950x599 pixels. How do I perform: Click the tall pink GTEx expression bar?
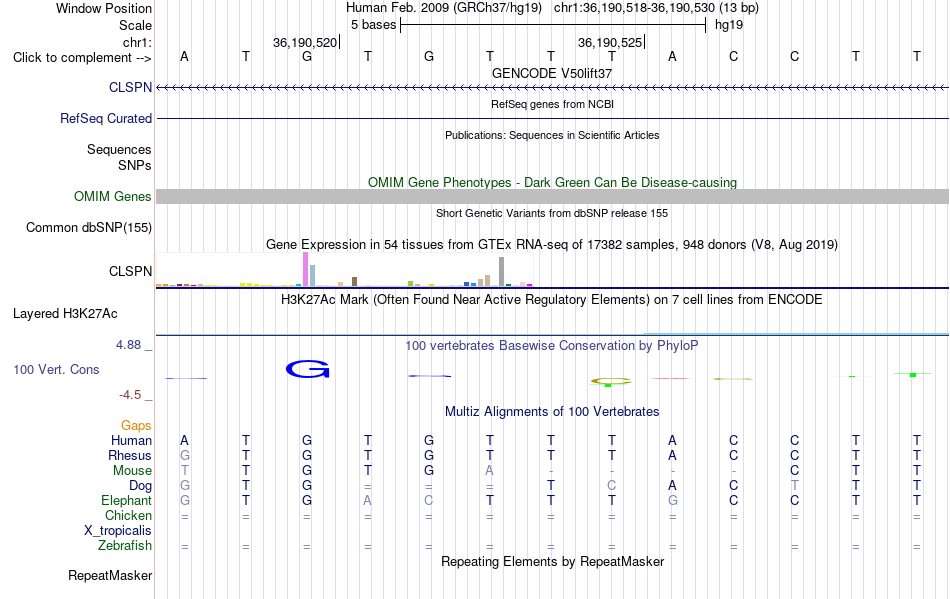click(305, 269)
